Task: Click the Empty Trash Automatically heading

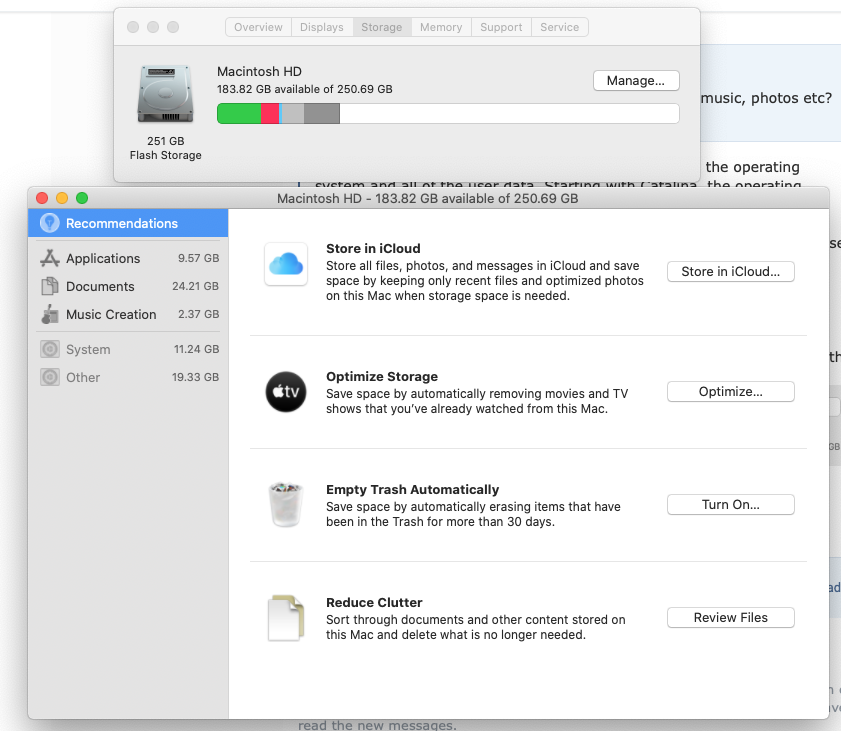Action: pyautogui.click(x=412, y=490)
